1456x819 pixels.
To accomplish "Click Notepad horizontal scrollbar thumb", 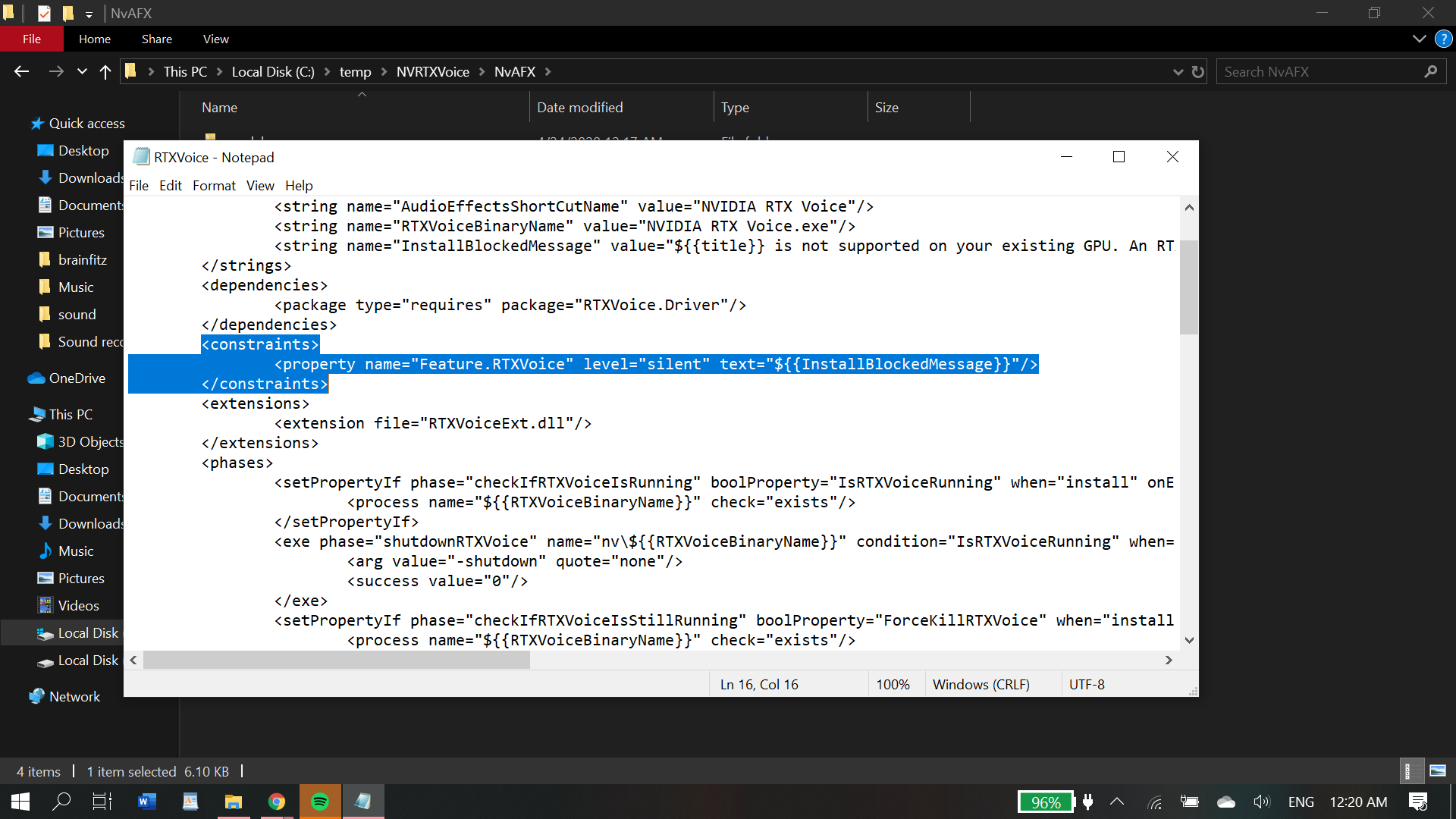I will click(337, 661).
